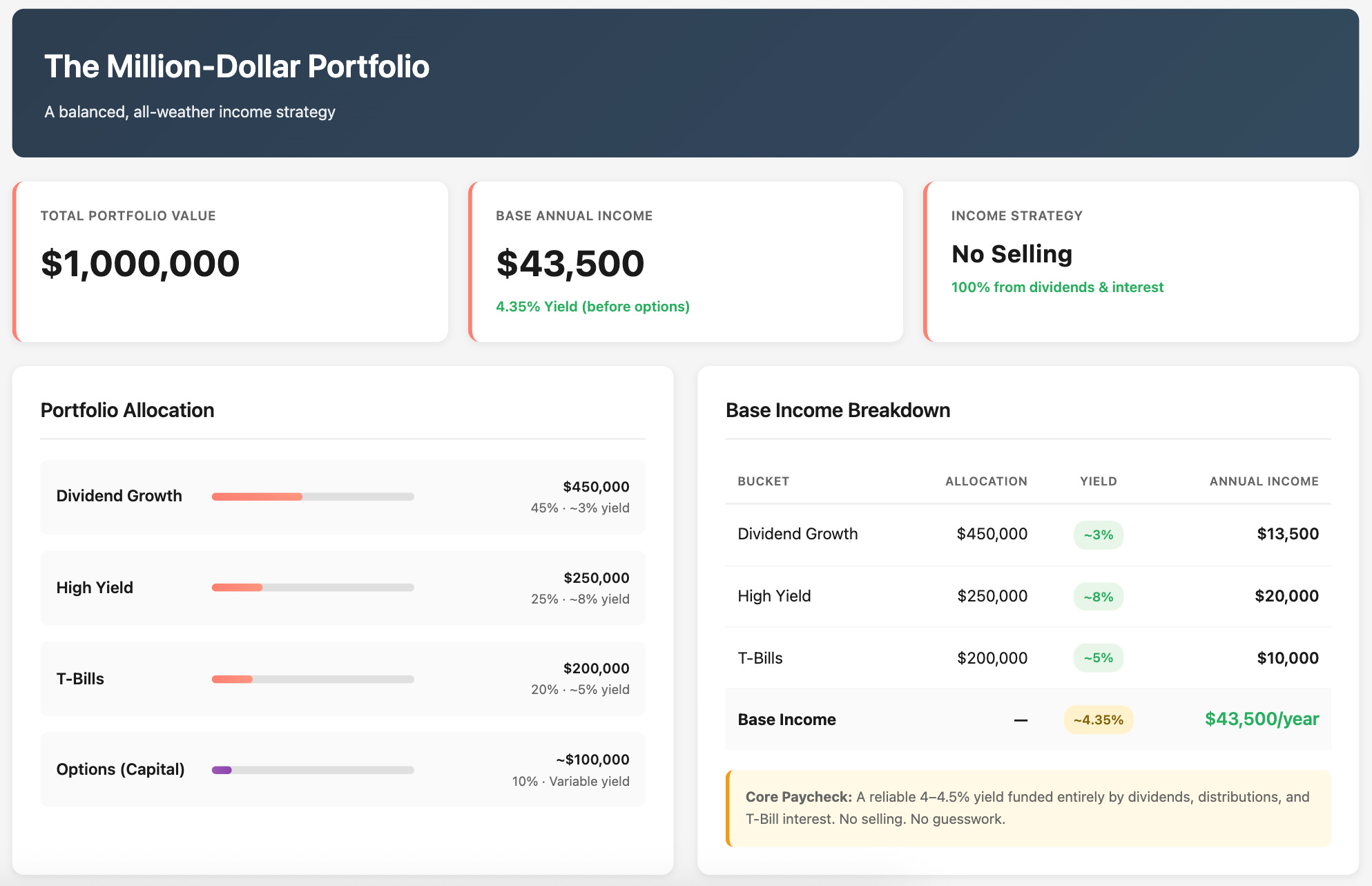The width and height of the screenshot is (1372, 886).
Task: Click the Core Paycheck note box
Action: click(1027, 808)
